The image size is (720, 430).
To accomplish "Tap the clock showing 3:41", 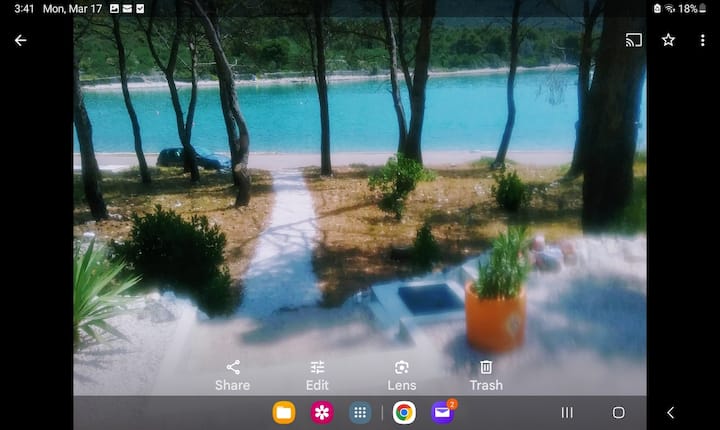I will [24, 9].
